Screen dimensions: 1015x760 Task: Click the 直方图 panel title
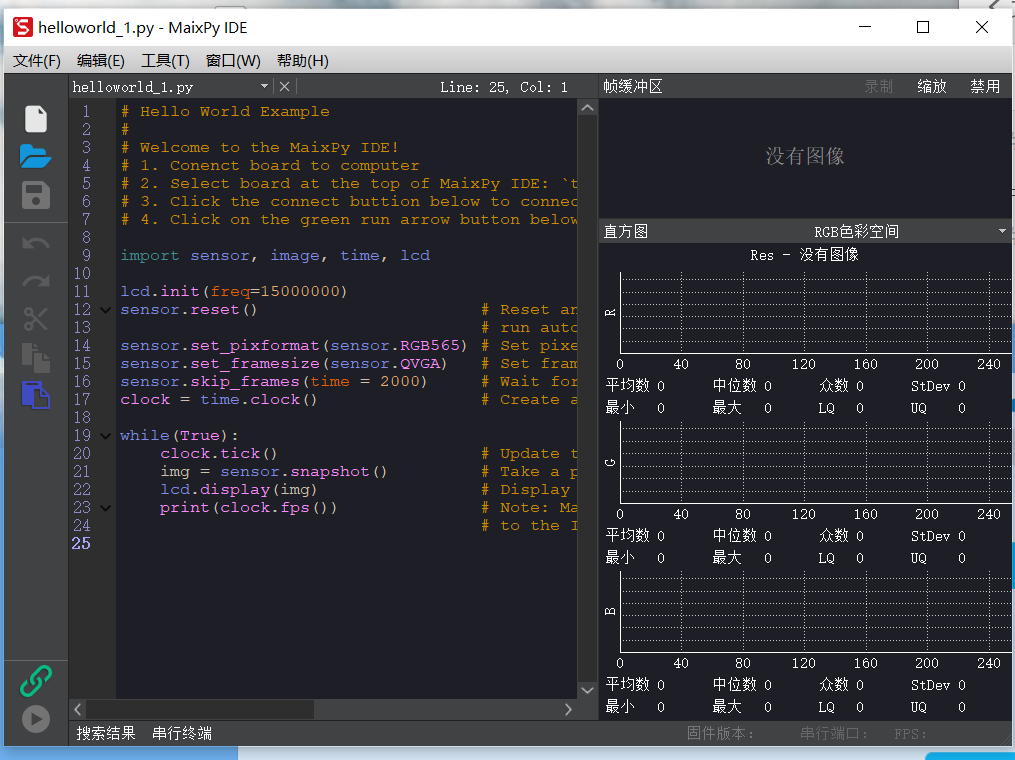coord(625,231)
